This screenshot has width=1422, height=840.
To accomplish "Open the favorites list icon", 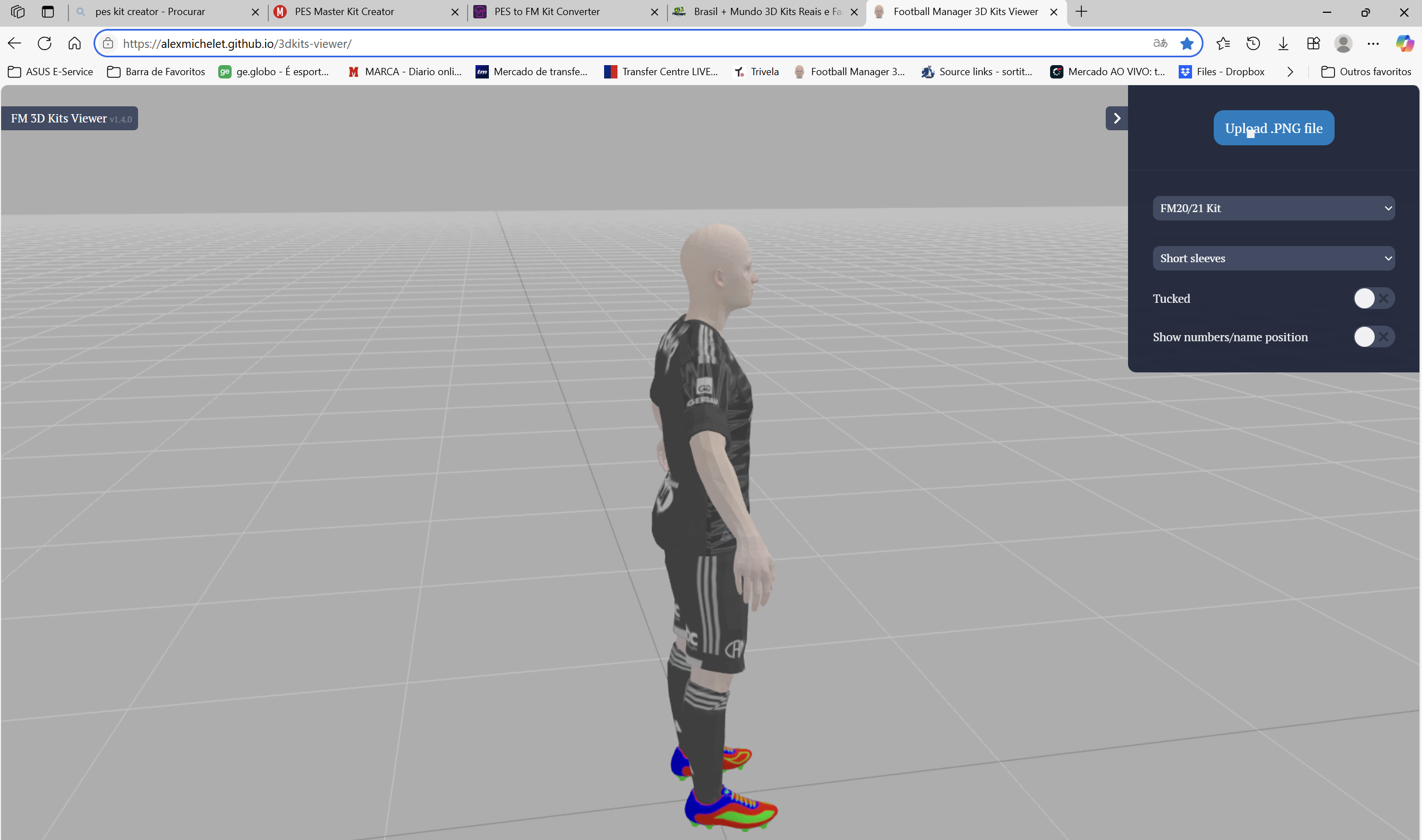I will tap(1223, 43).
